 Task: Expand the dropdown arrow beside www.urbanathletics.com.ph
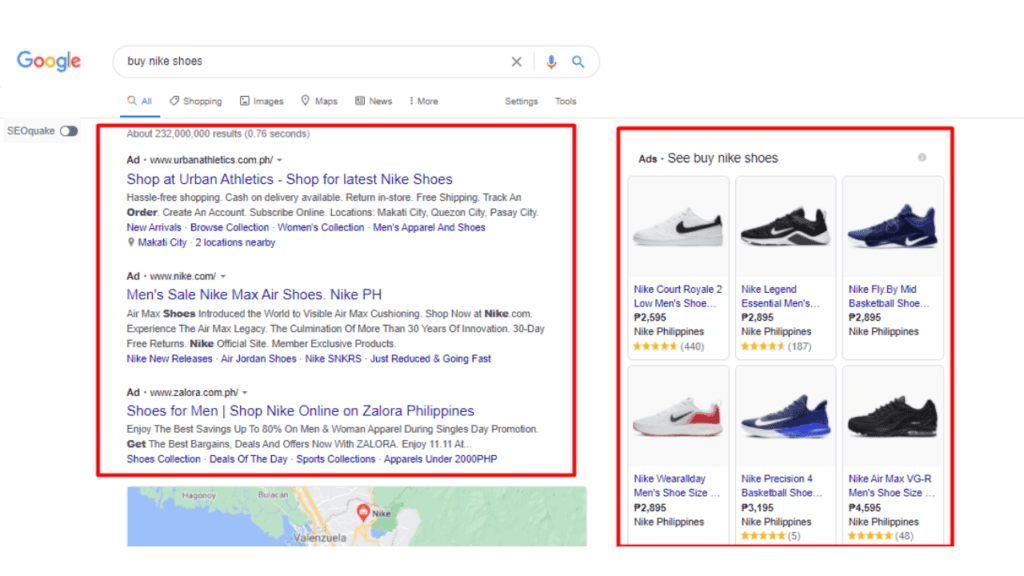278,158
